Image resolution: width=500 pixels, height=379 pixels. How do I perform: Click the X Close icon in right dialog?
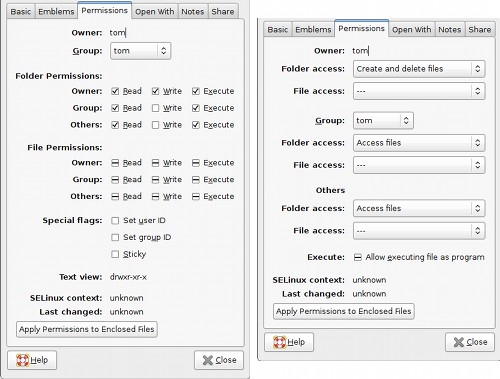[459, 342]
